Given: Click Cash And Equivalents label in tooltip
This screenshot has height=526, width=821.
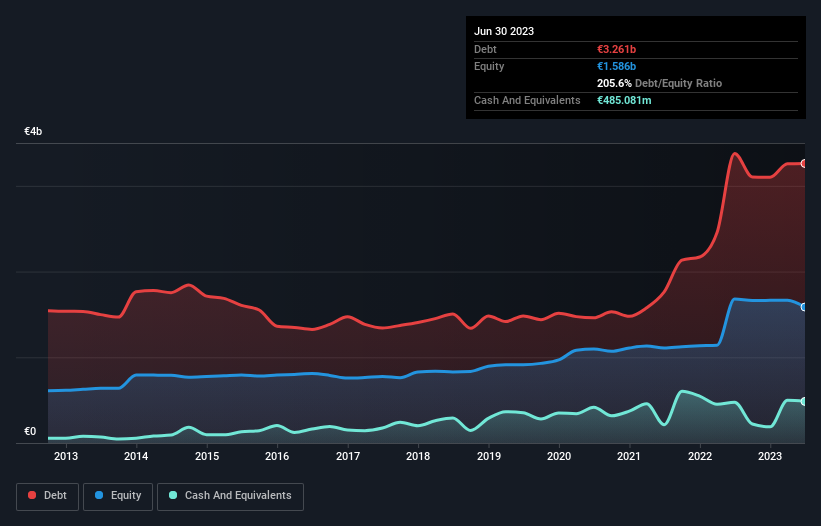Looking at the screenshot, I should point(527,100).
